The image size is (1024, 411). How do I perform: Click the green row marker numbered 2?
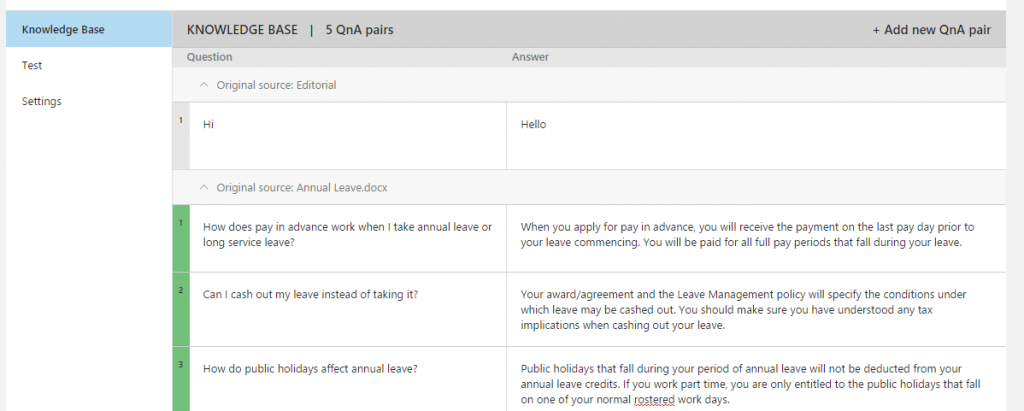(181, 310)
